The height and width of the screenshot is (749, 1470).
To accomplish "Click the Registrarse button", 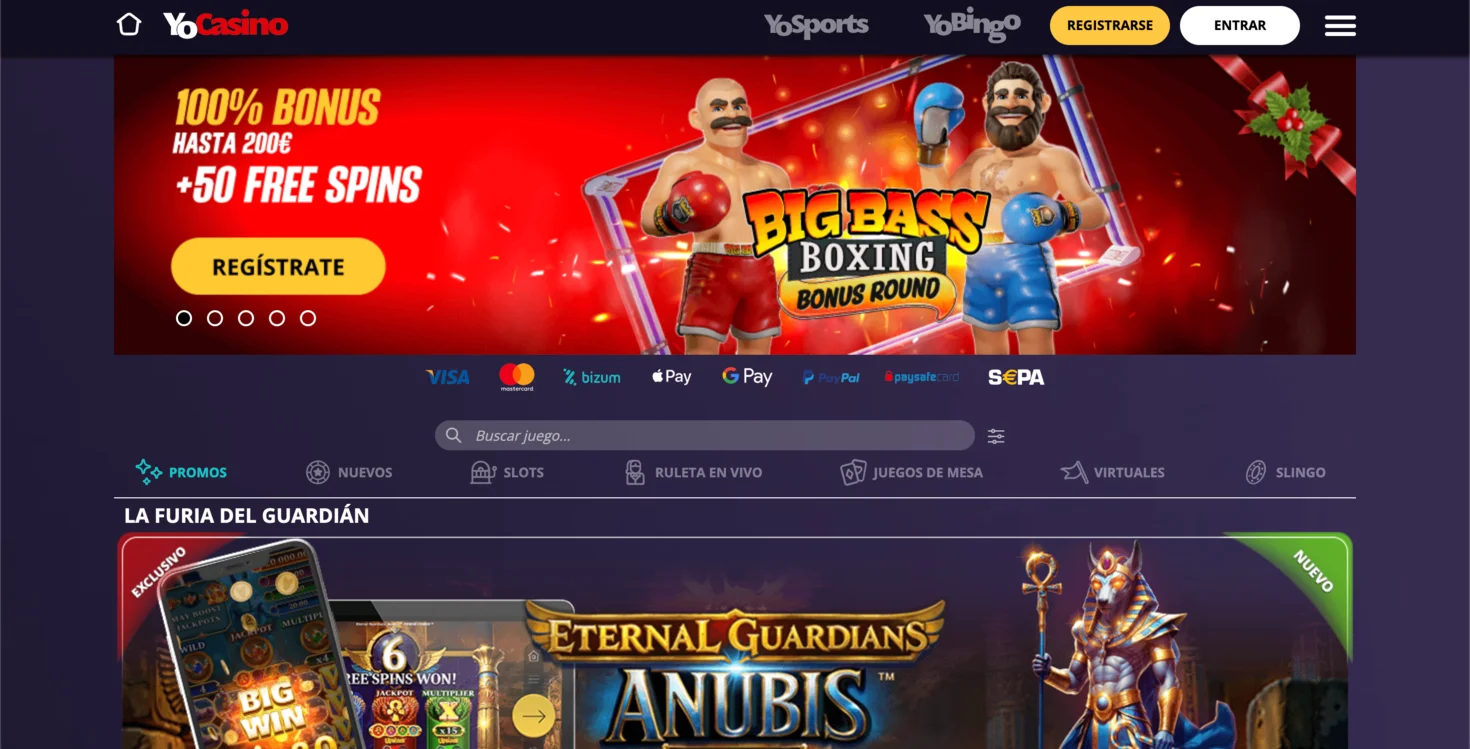I will click(x=1110, y=26).
